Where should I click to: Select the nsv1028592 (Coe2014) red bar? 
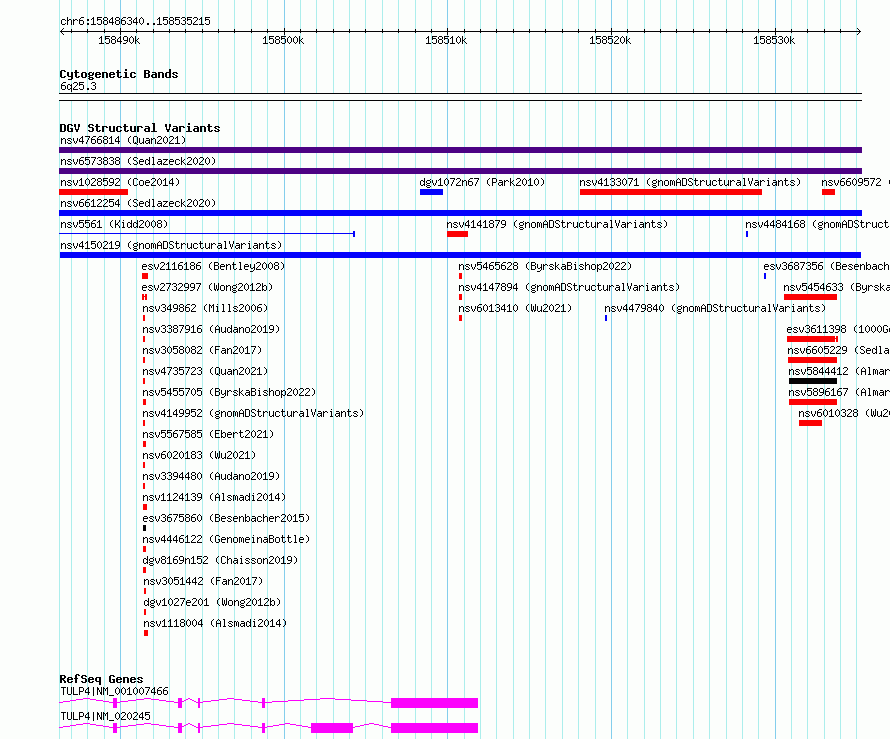(x=94, y=192)
